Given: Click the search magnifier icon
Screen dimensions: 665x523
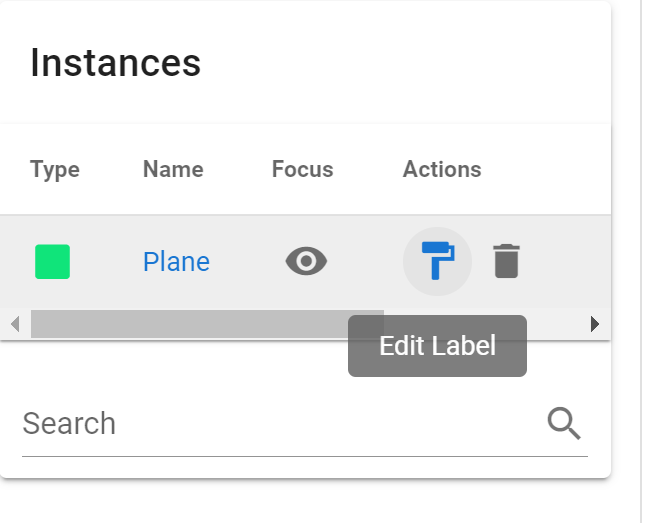Looking at the screenshot, I should tap(564, 424).
